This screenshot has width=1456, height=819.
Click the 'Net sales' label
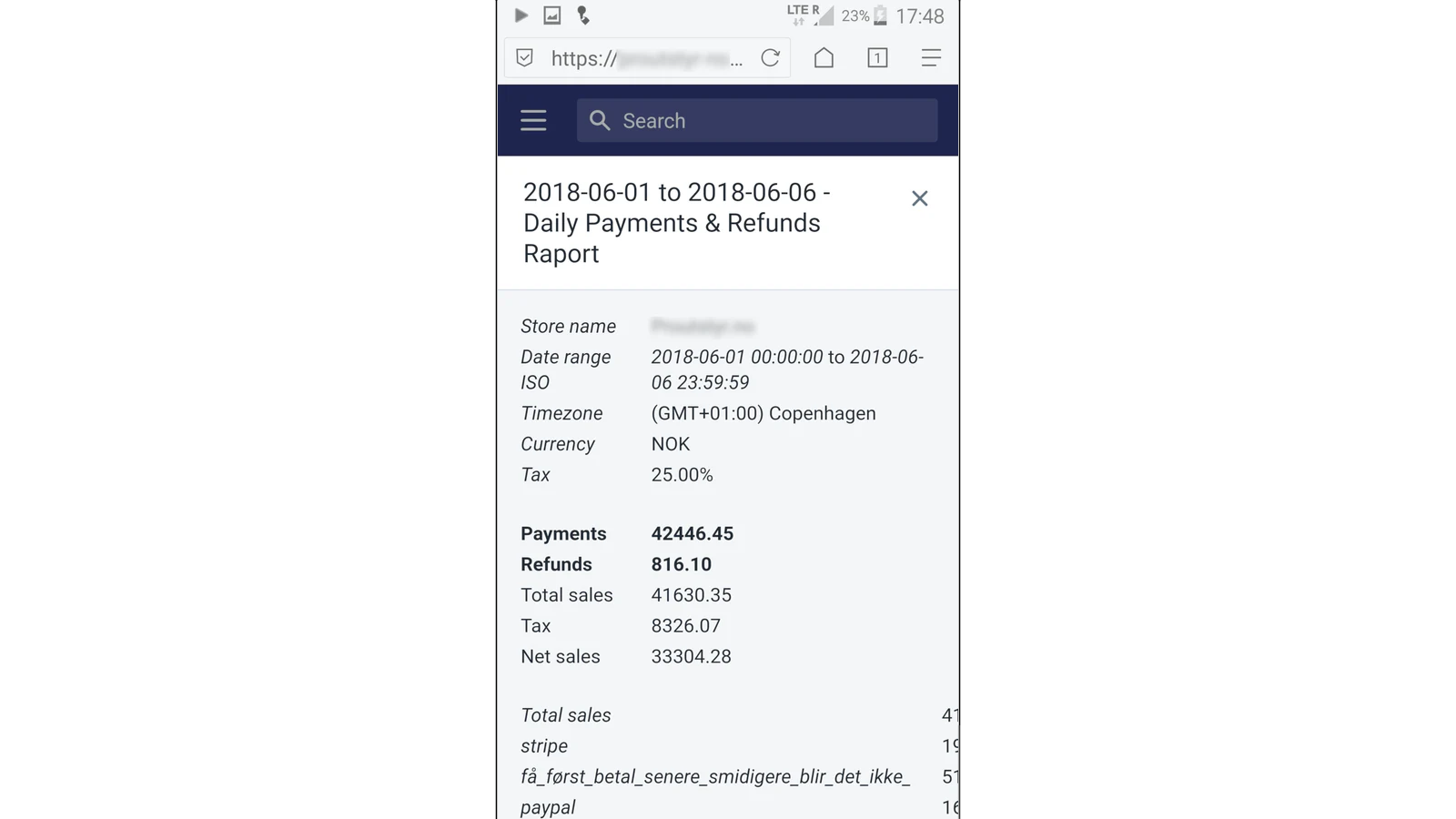(560, 657)
